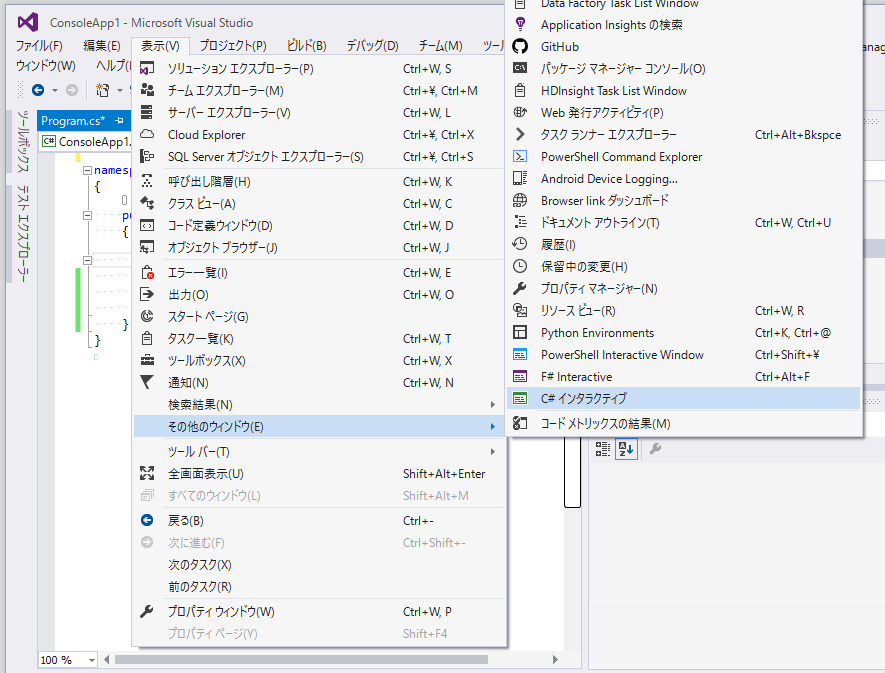
Task: Click the Web 発行アクティビティ(P) icon
Action: coord(520,112)
